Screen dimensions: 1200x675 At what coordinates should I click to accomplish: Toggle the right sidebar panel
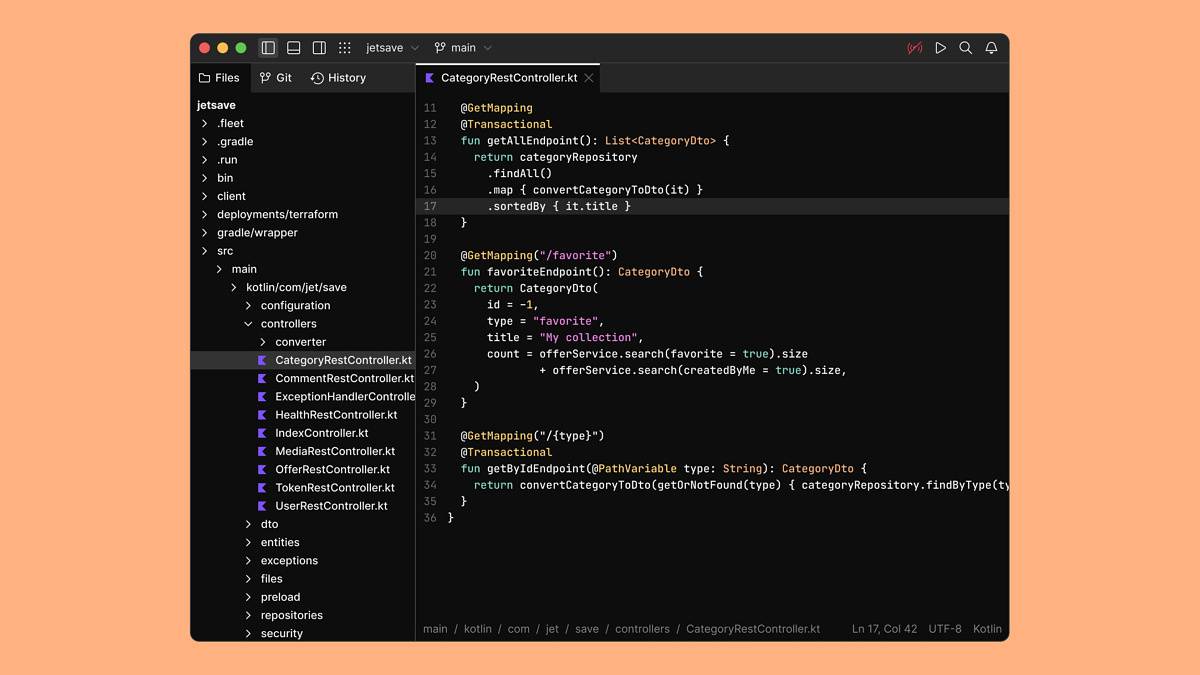click(319, 48)
